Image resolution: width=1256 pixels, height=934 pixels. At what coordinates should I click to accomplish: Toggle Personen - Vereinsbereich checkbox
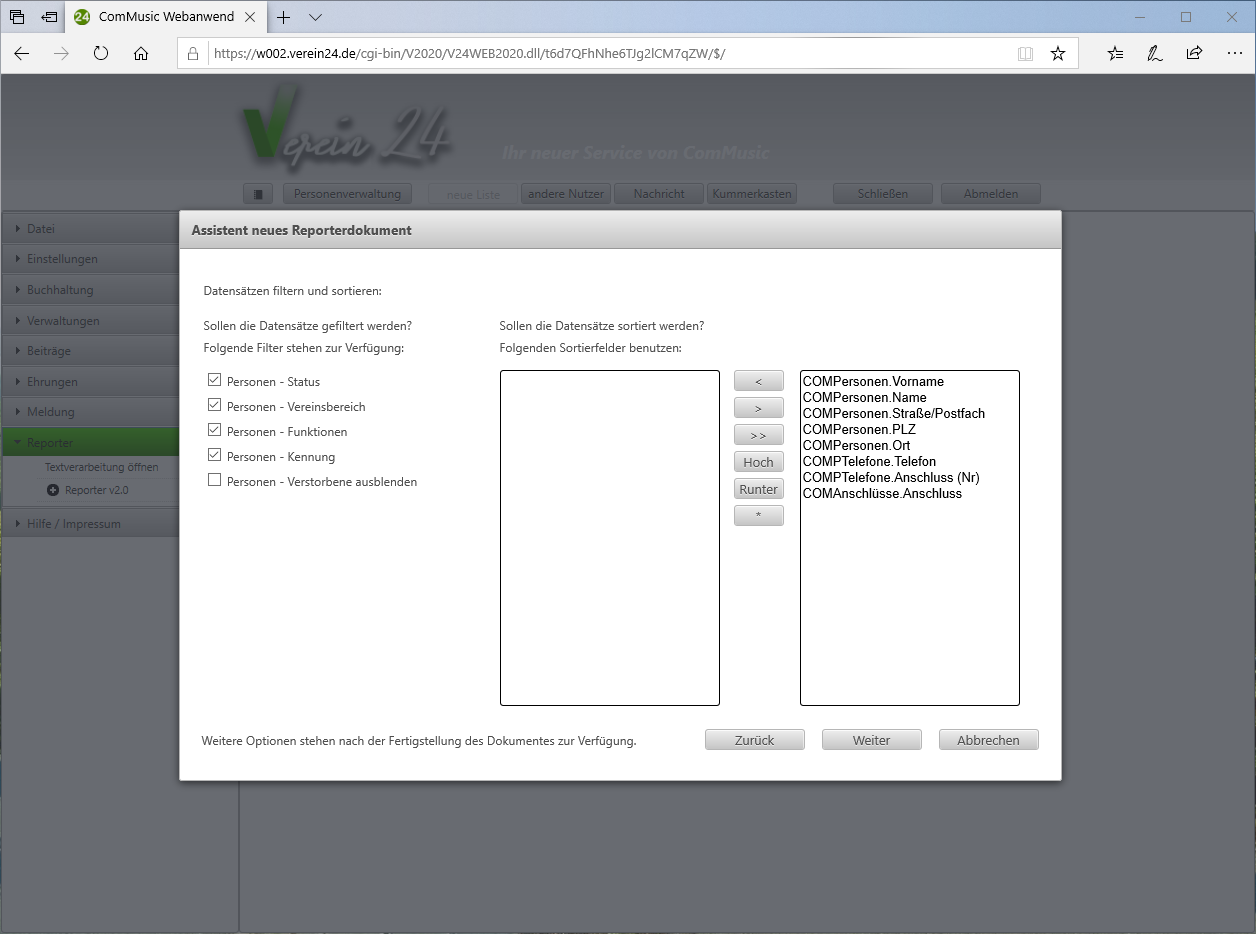coord(214,406)
